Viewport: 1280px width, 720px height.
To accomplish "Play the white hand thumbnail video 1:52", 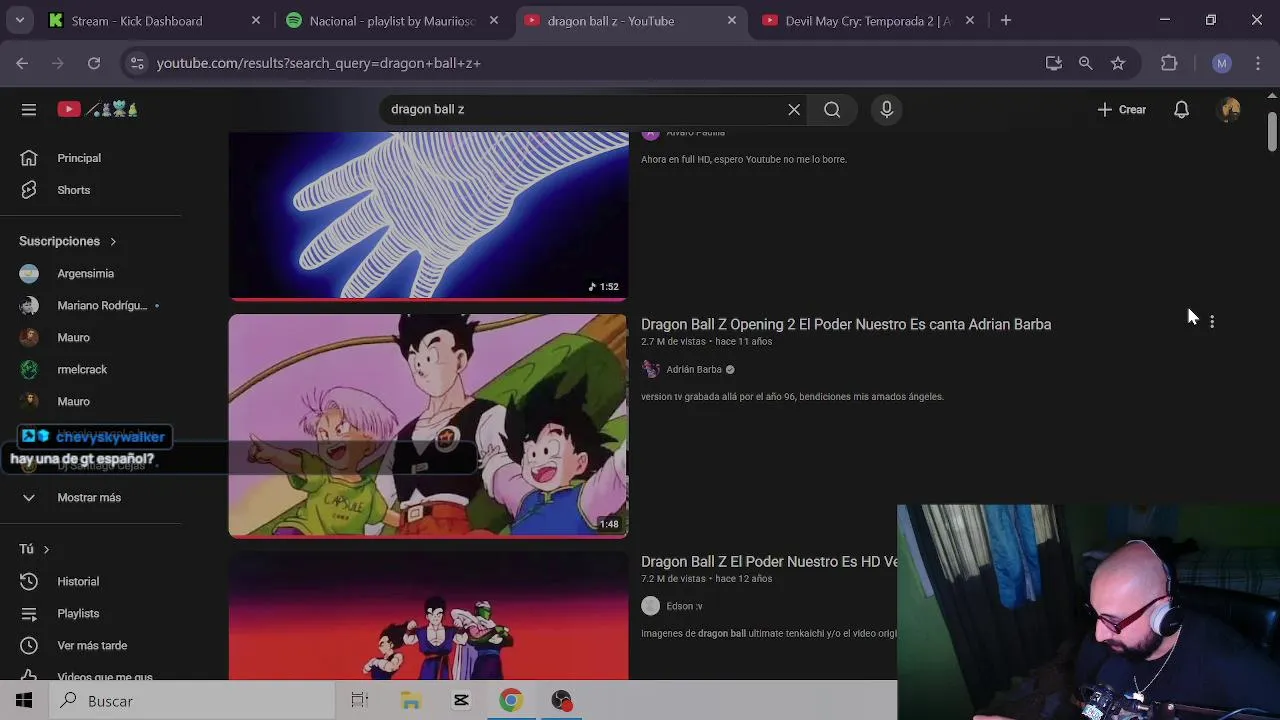I will tap(428, 215).
